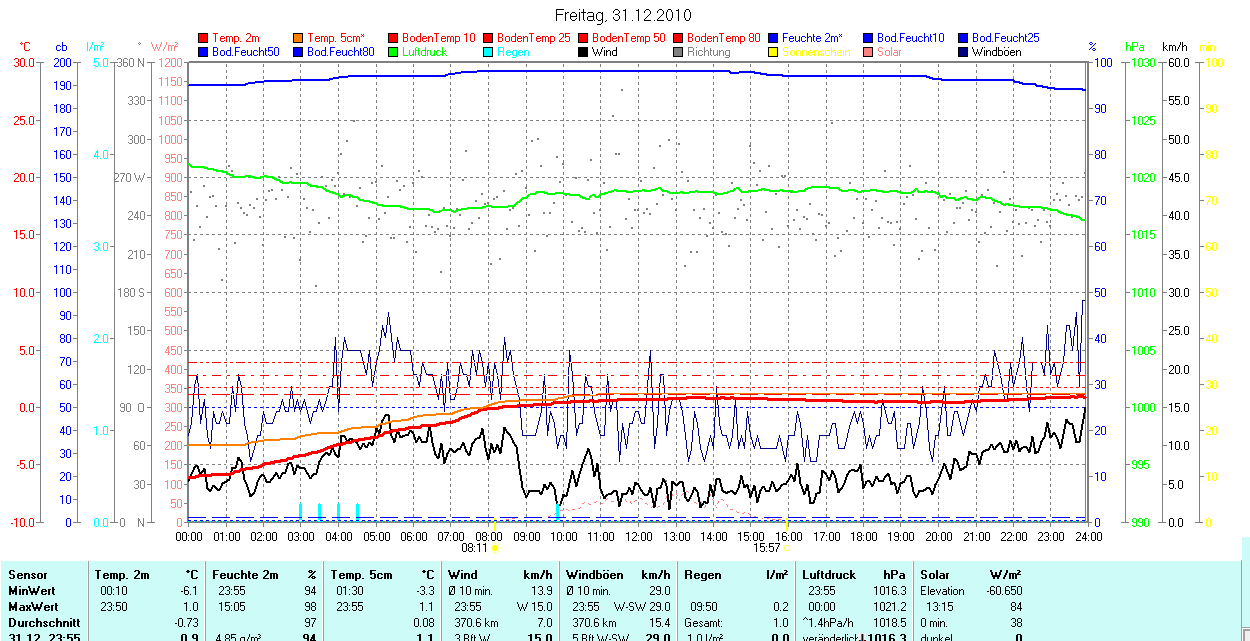This screenshot has width=1250, height=641.
Task: Click the chart title Freitag, 31.12.2010
Action: click(623, 15)
